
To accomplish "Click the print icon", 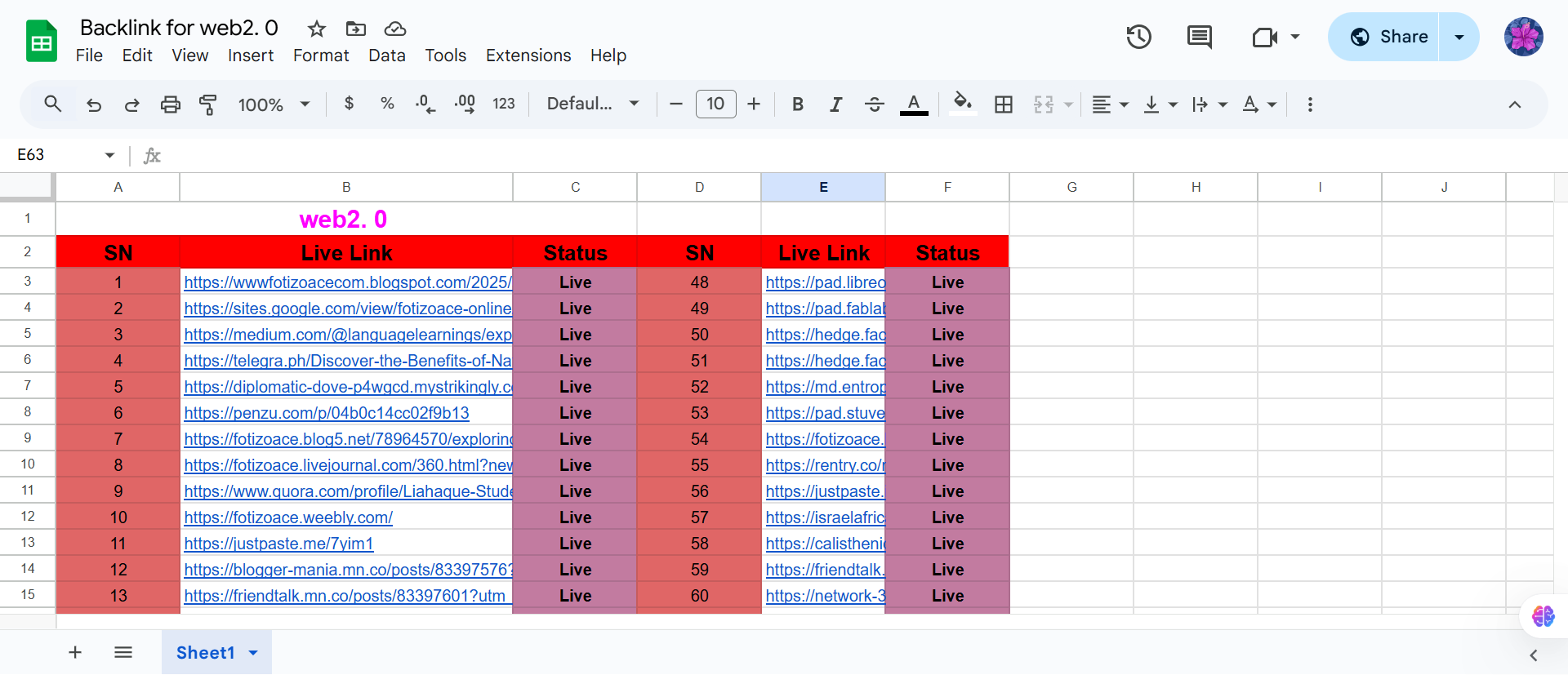I will click(170, 104).
